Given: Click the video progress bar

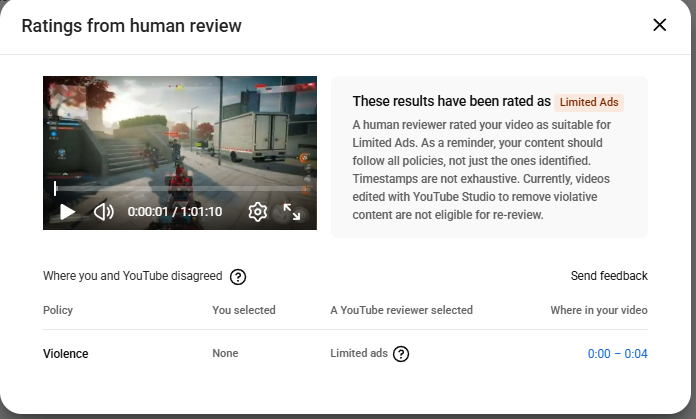Looking at the screenshot, I should (180, 188).
